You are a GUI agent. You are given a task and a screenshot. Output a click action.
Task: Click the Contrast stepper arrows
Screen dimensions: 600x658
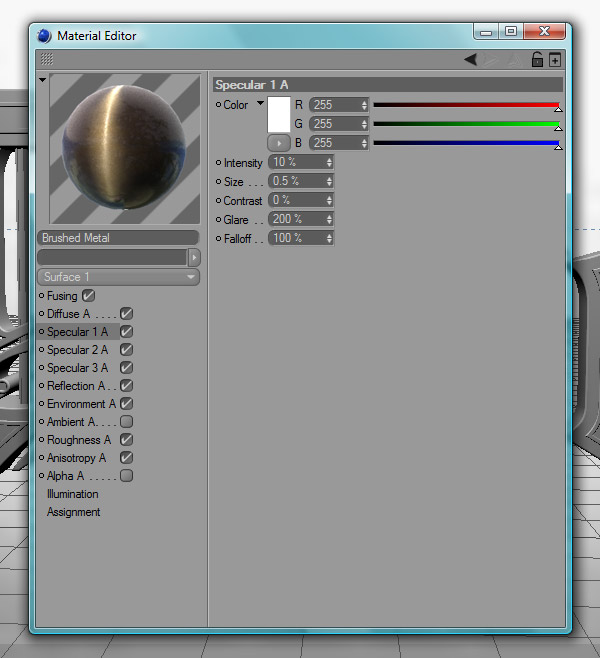(329, 200)
